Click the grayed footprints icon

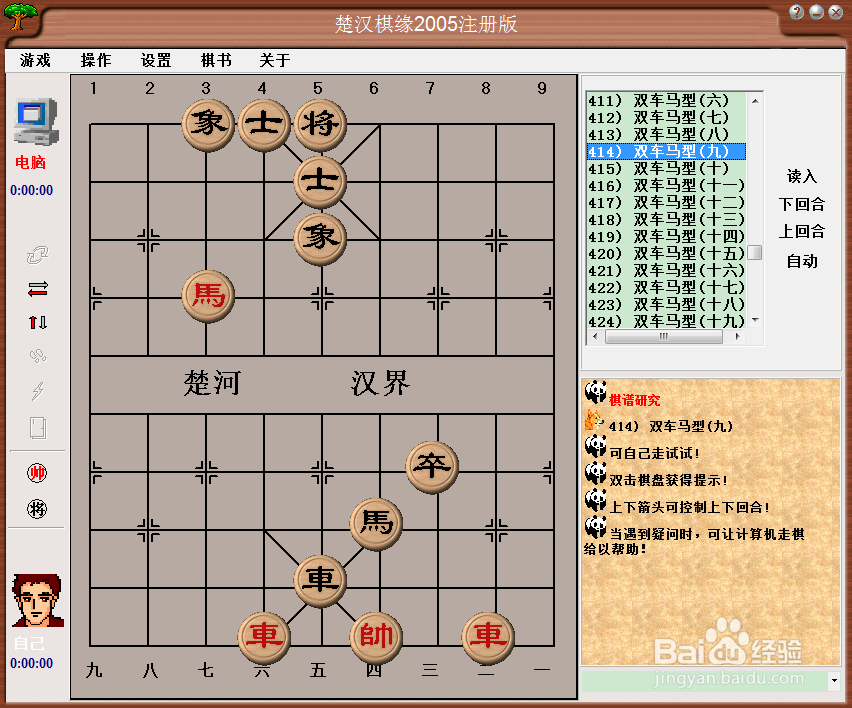(x=37, y=356)
